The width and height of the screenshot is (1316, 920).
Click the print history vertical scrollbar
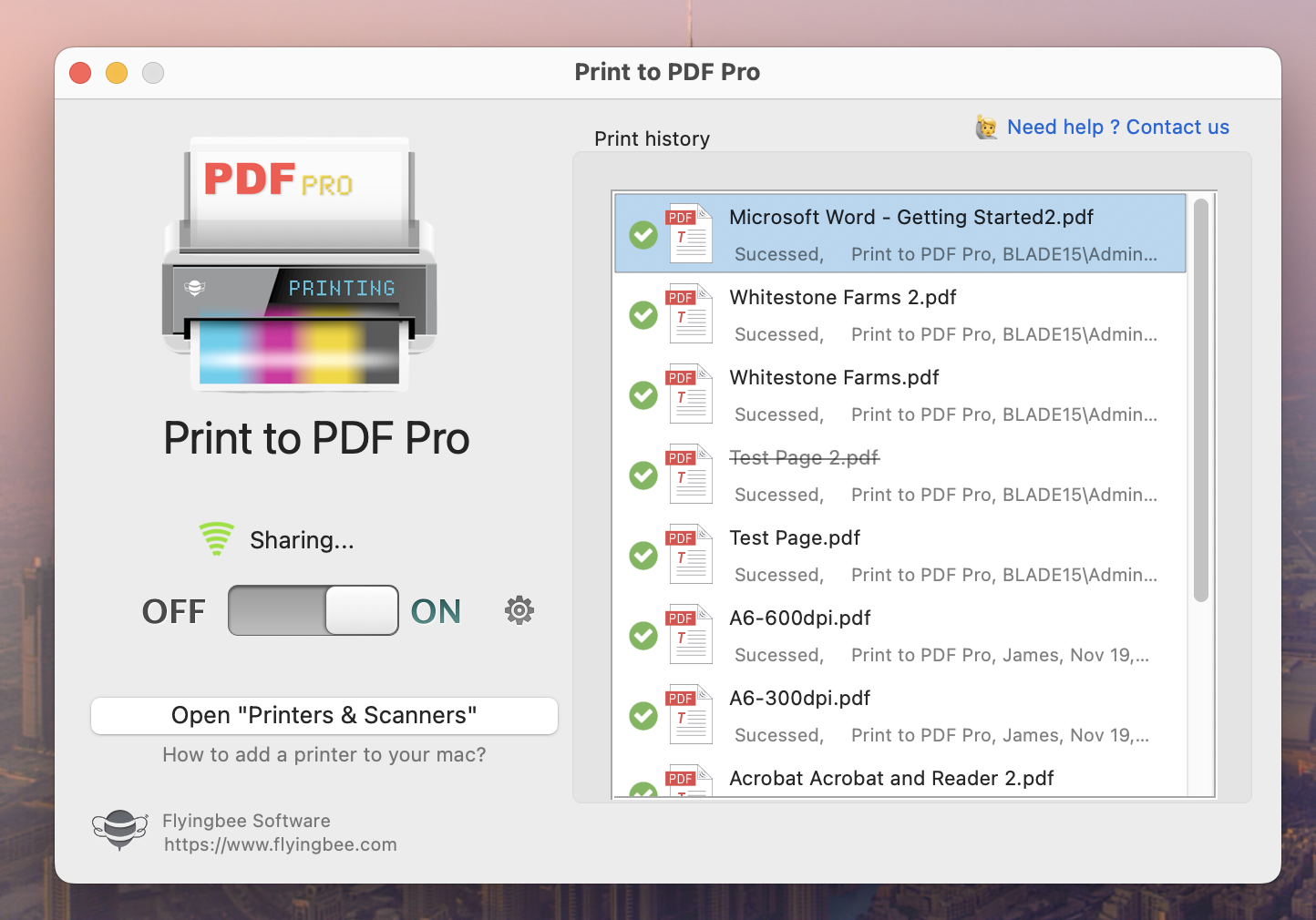(x=1201, y=401)
